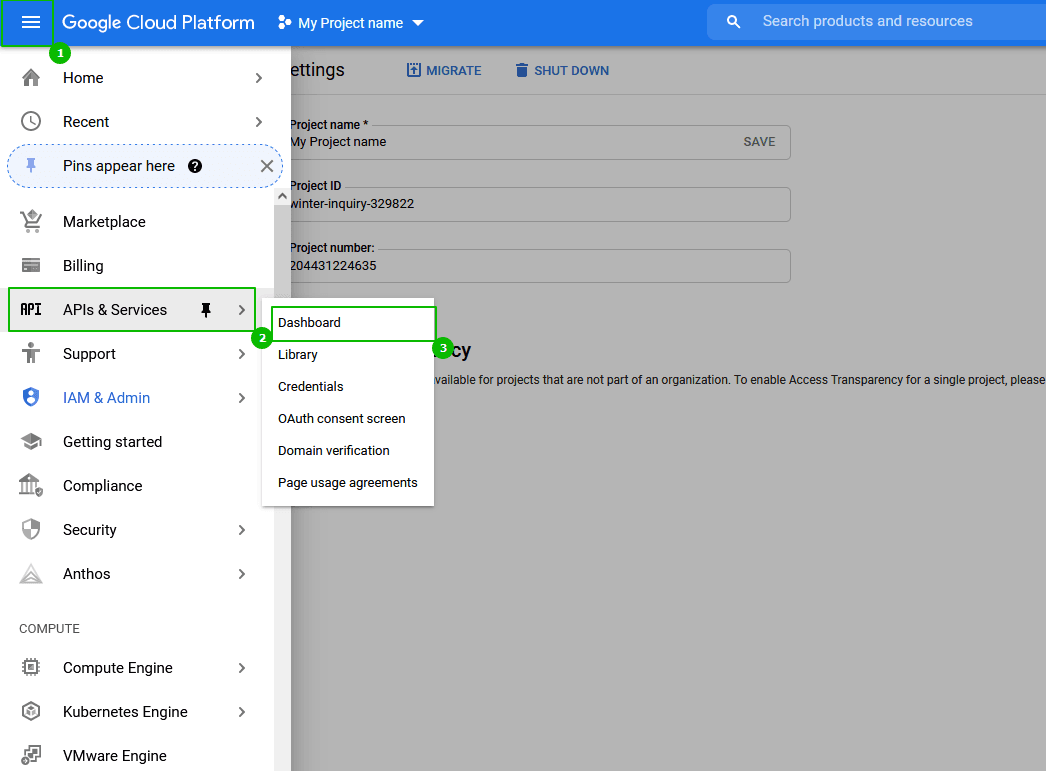Click the IAM & Admin shield icon
This screenshot has width=1046, height=771.
(31, 398)
